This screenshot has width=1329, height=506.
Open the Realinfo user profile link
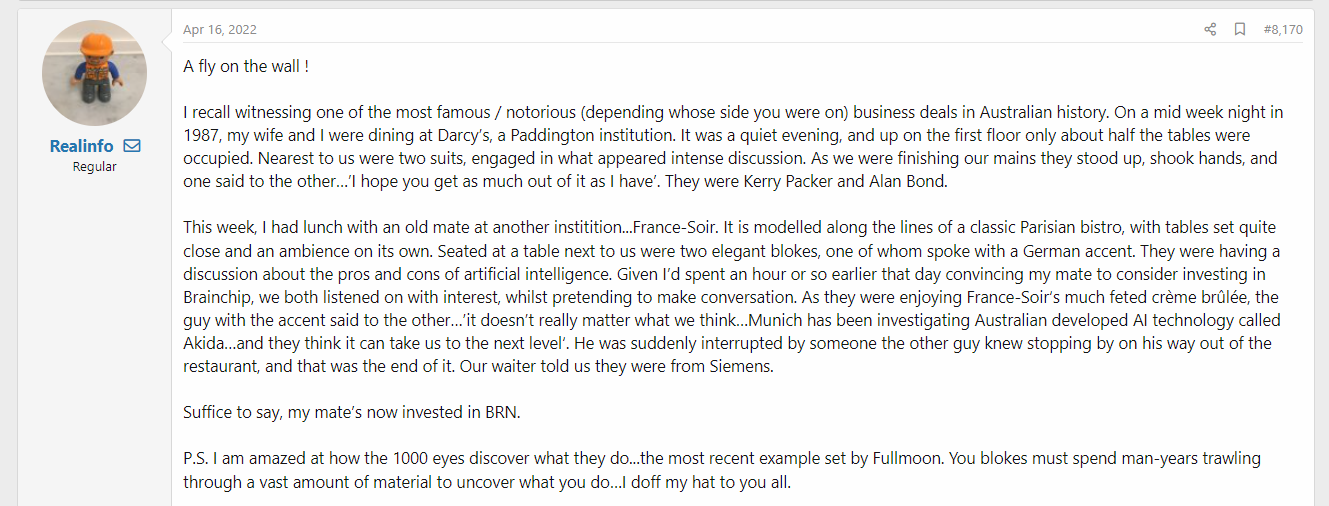tap(81, 146)
